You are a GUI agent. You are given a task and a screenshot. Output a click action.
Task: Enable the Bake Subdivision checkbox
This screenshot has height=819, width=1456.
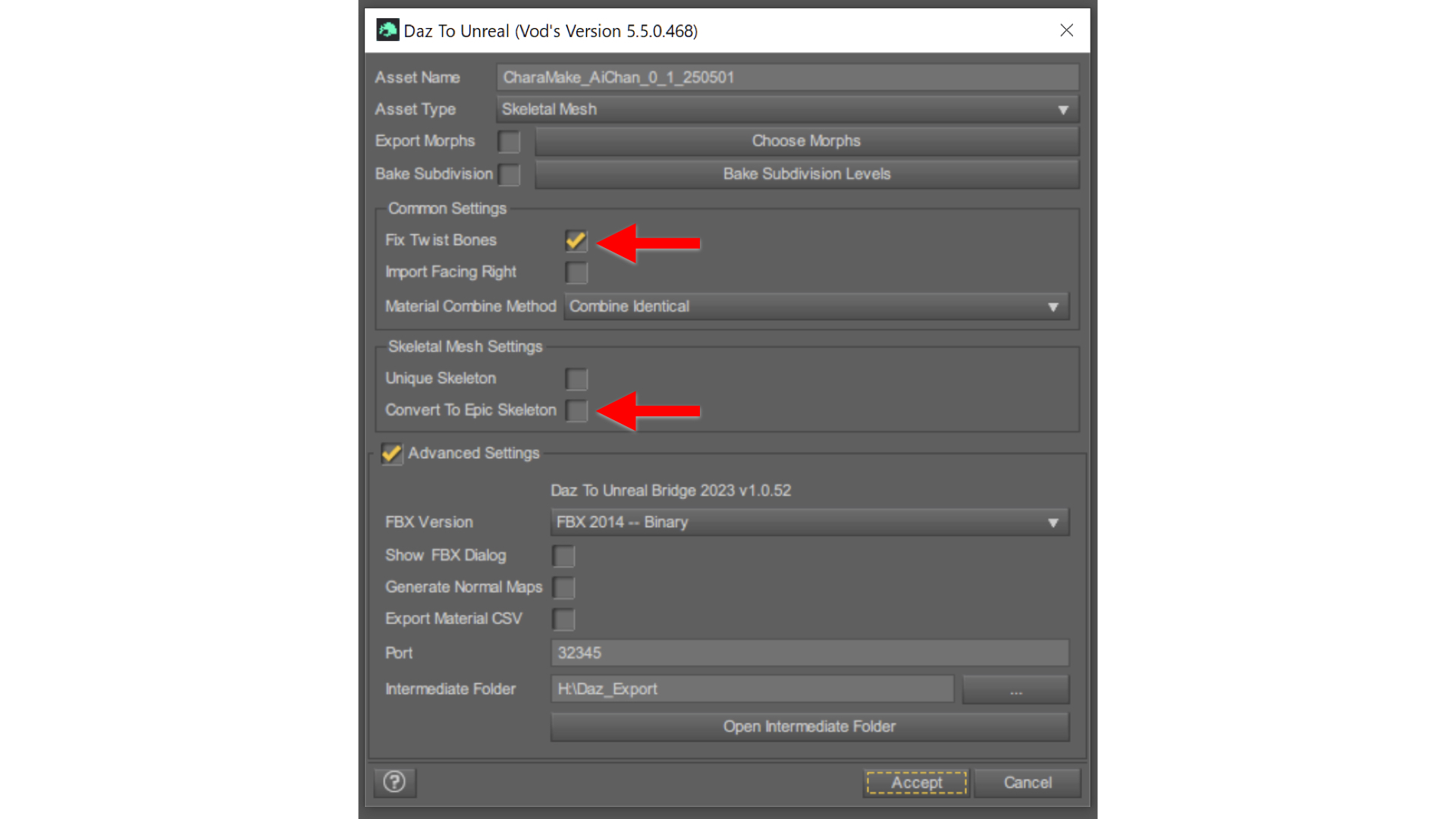tap(509, 174)
